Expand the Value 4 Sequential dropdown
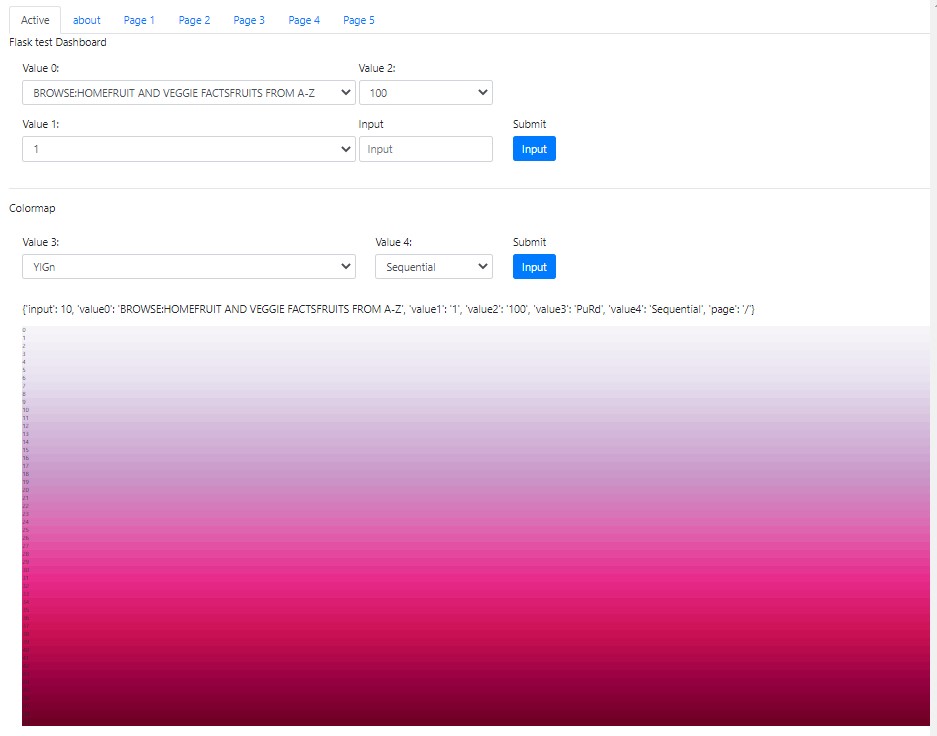 coord(433,266)
